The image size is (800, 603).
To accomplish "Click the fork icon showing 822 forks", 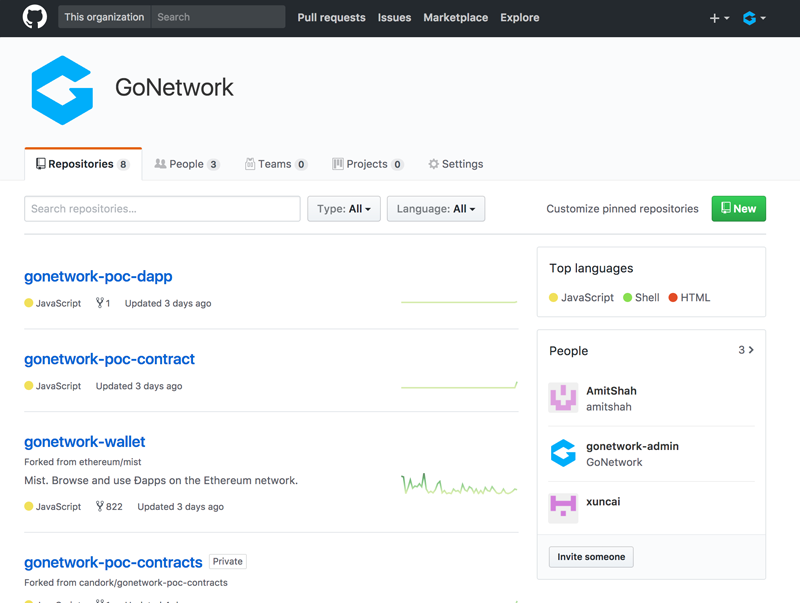I will (100, 507).
